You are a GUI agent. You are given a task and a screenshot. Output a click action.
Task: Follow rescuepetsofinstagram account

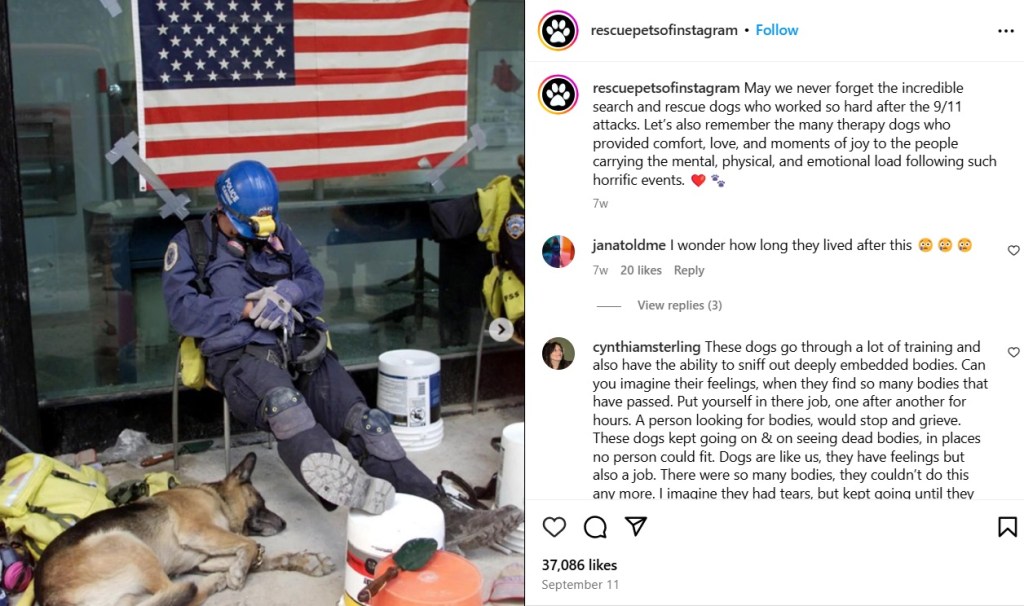coord(776,30)
